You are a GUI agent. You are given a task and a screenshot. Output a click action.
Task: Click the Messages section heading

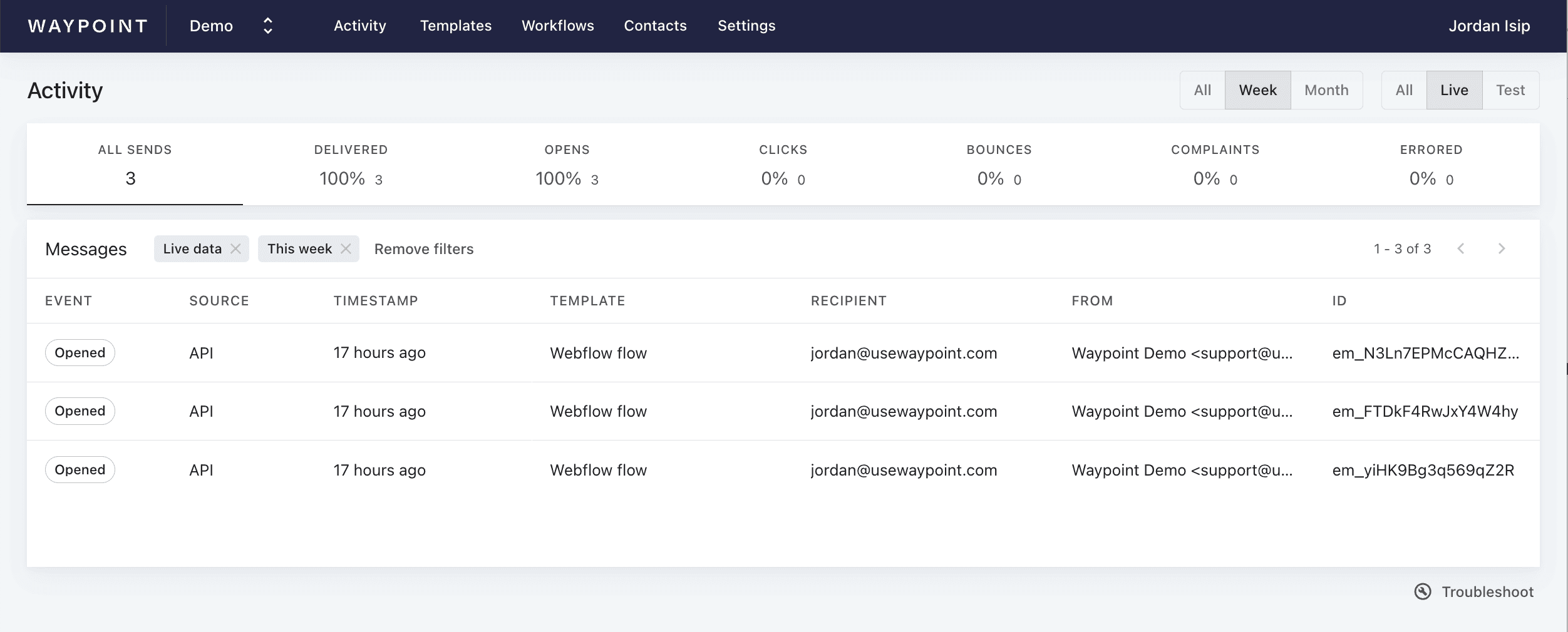tap(86, 249)
